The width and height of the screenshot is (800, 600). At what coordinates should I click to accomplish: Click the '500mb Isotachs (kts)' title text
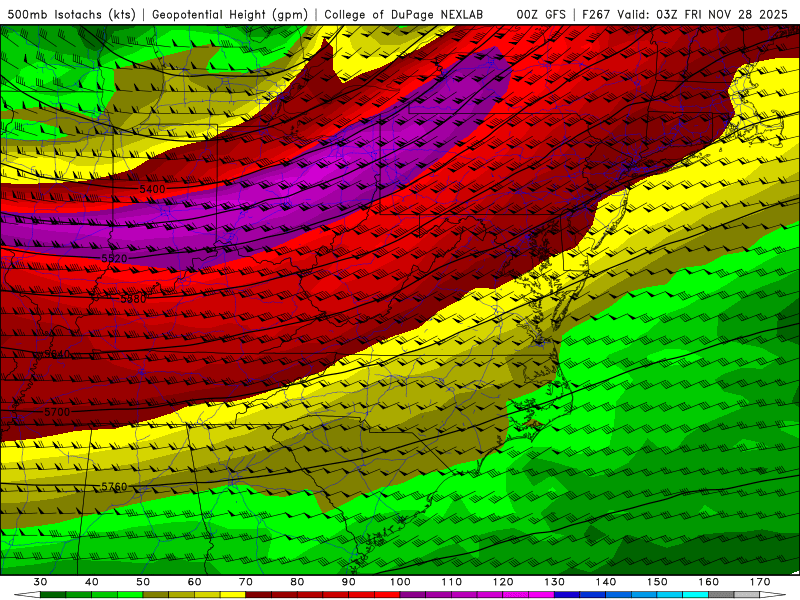72,14
